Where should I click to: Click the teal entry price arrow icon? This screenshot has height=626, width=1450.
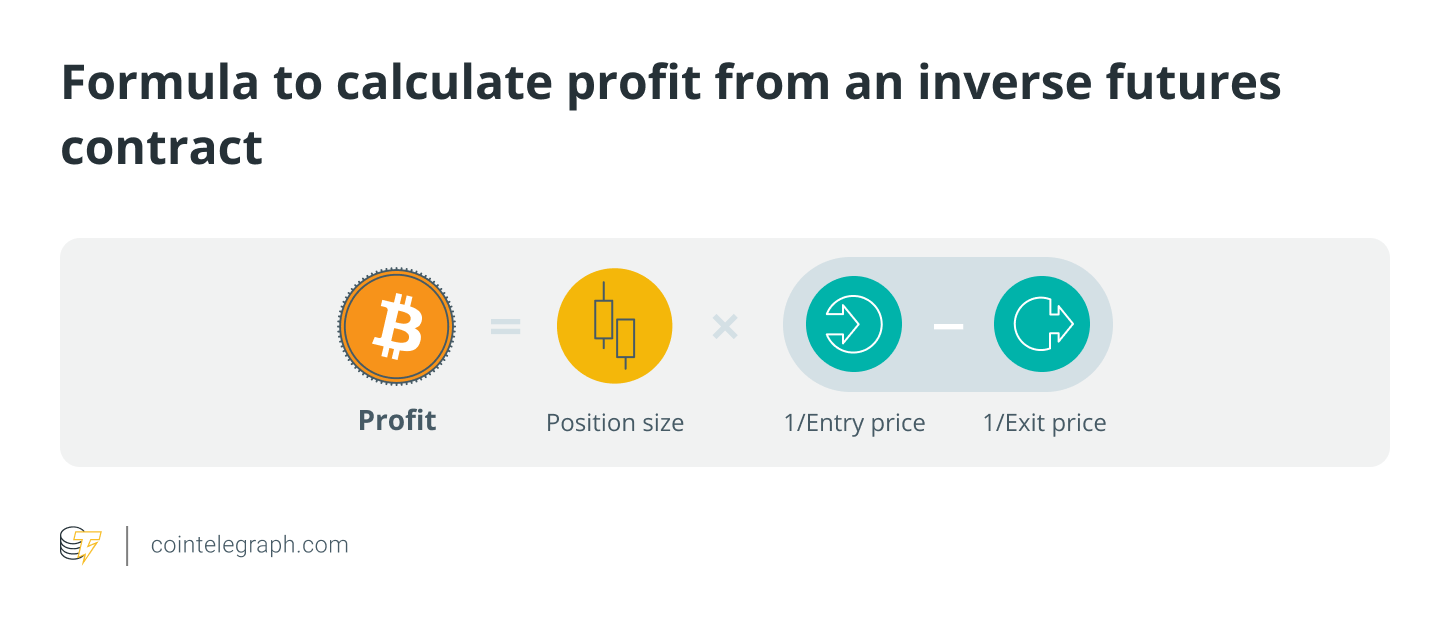(854, 324)
